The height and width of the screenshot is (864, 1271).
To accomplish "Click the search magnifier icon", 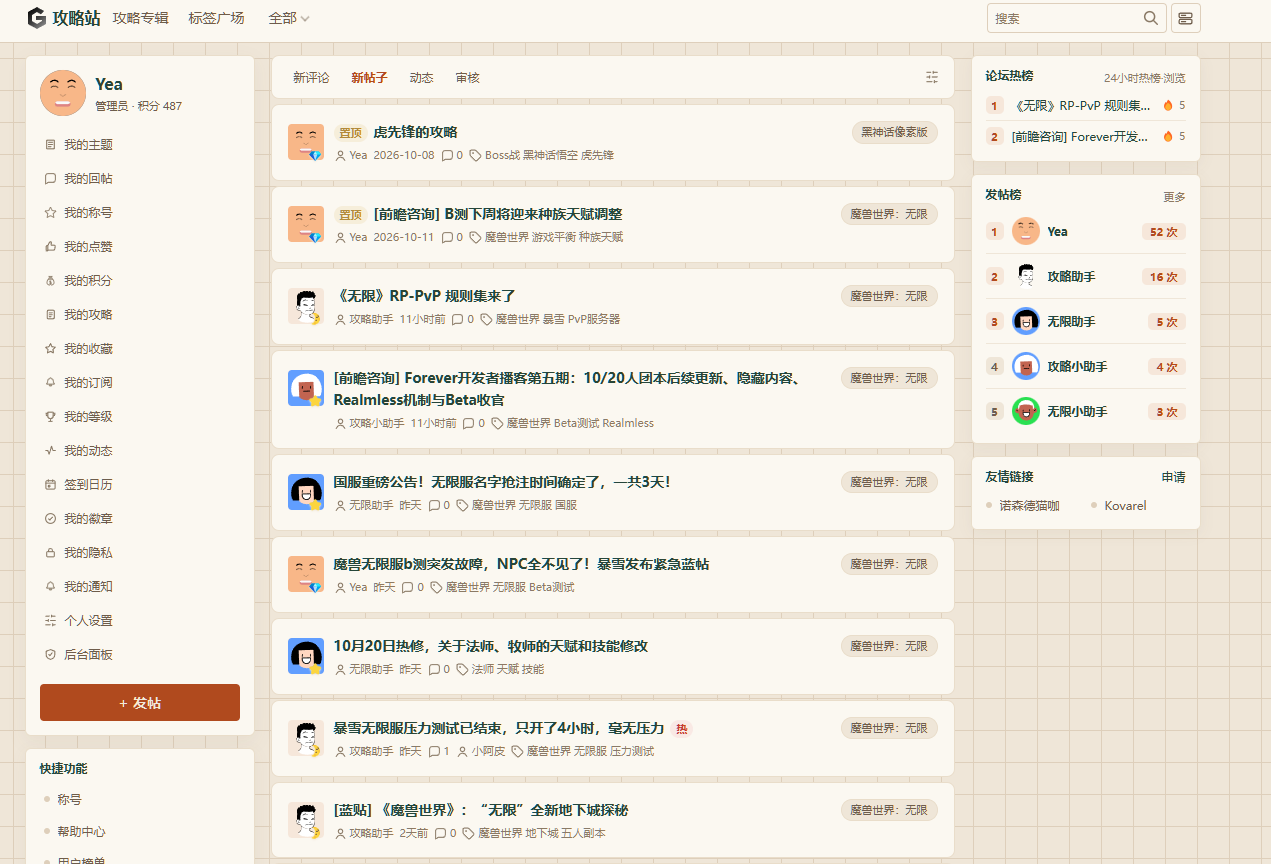I will [x=1151, y=18].
